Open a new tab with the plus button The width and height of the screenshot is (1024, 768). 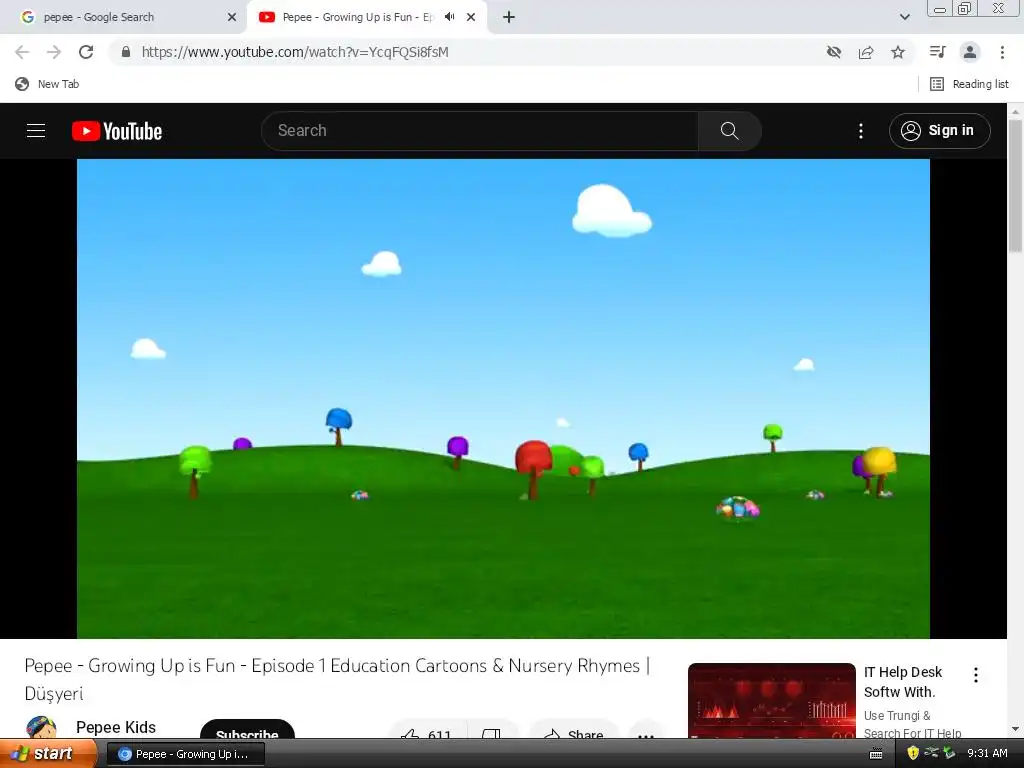[x=509, y=17]
